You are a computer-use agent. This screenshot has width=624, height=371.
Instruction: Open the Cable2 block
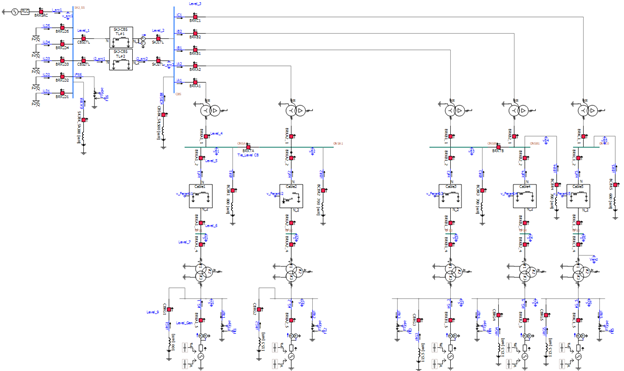[291, 196]
